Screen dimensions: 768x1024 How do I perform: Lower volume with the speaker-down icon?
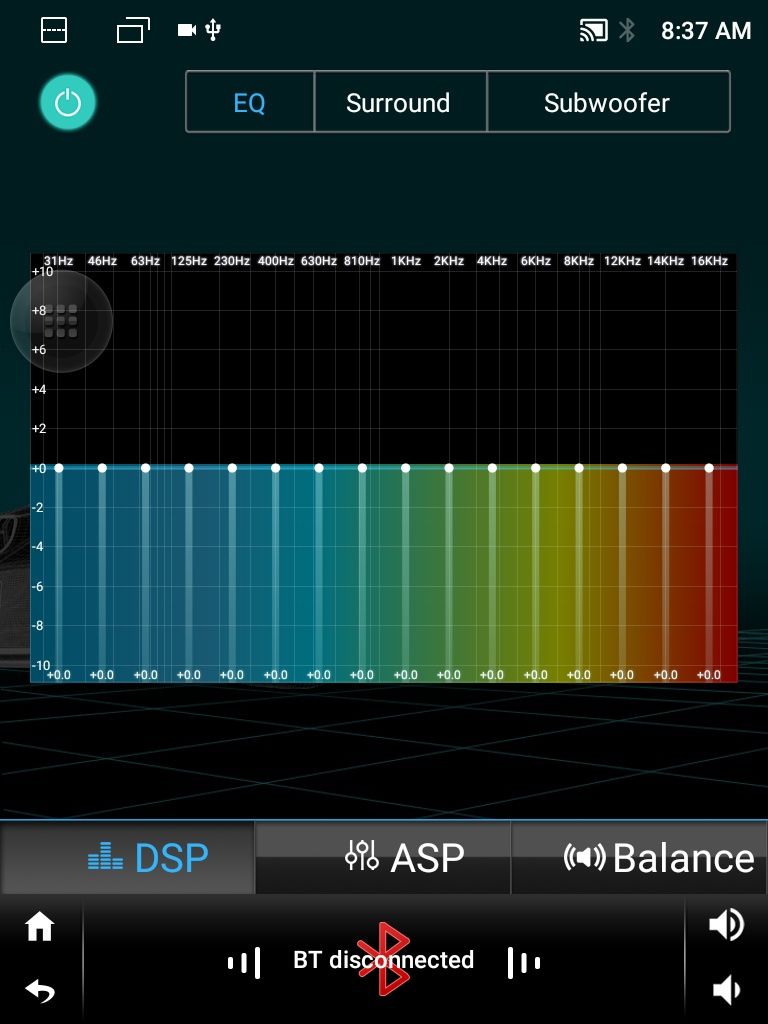tap(726, 990)
